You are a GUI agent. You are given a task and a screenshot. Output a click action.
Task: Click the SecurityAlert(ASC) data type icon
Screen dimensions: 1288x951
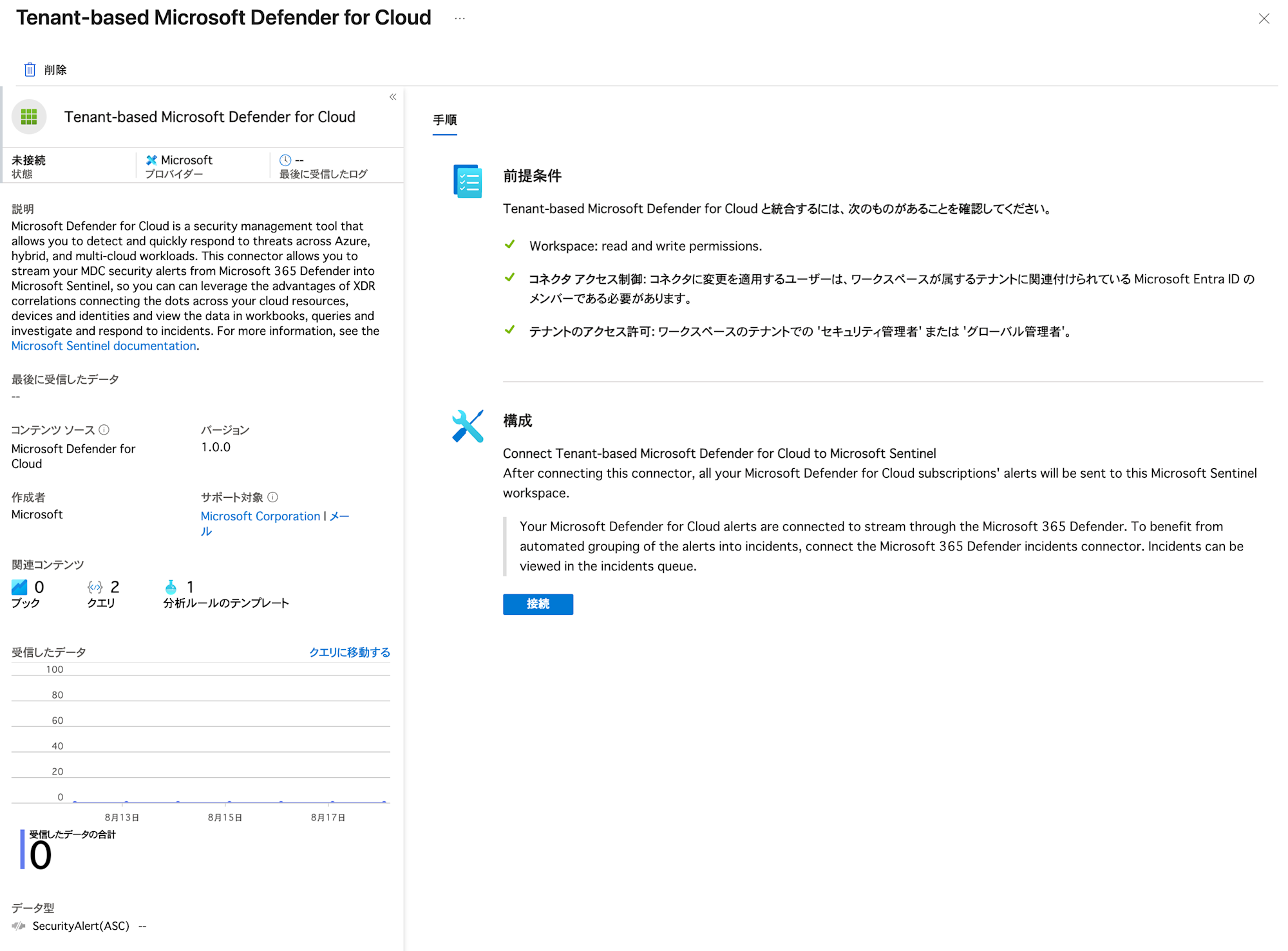coord(19,926)
